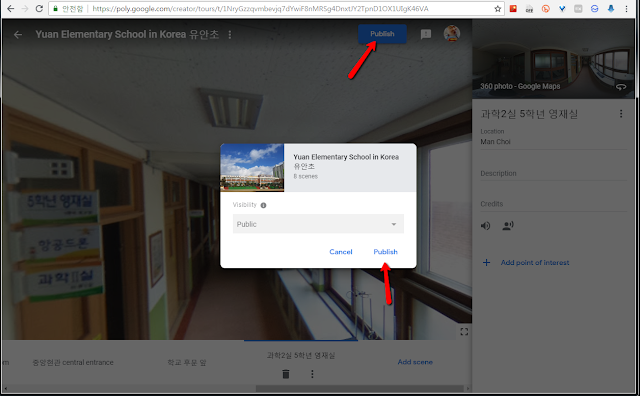
Task: Click the blue microphone extension icon
Action: pyautogui.click(x=611, y=9)
